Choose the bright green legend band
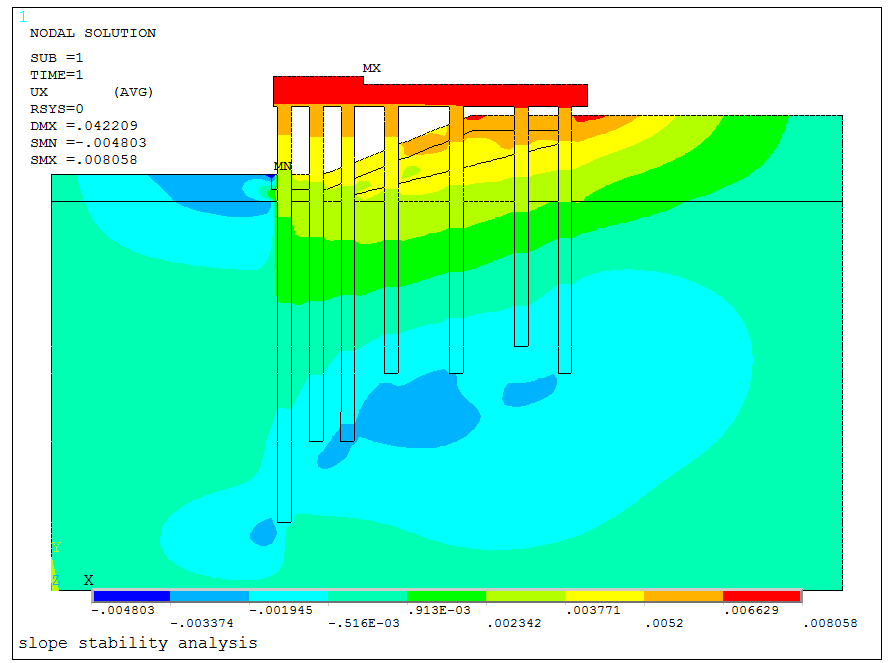This screenshot has width=891, height=663. pos(446,596)
